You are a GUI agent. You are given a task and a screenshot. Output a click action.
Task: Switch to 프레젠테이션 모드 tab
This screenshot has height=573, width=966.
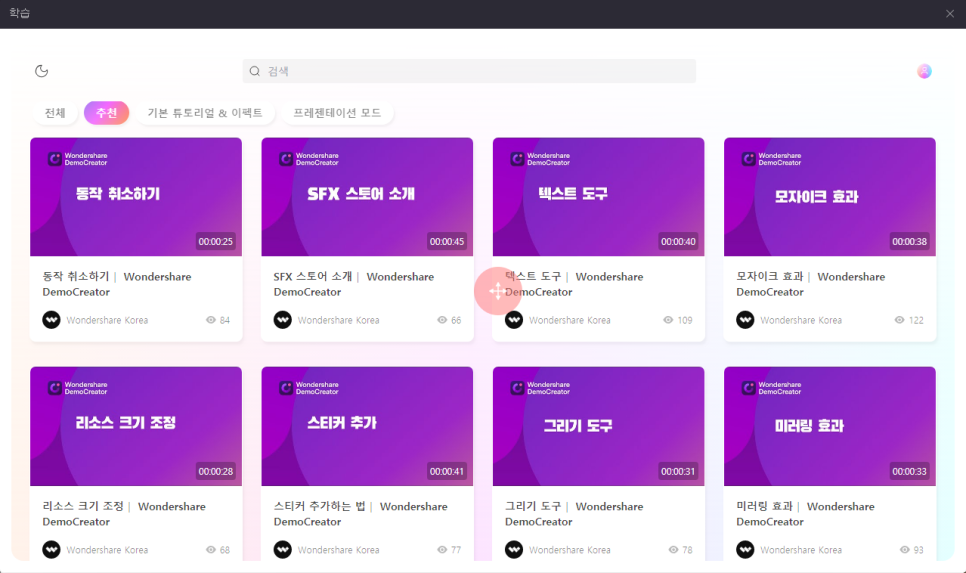point(337,113)
